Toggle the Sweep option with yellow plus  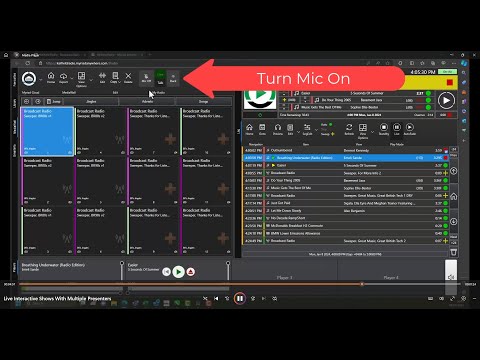point(327,134)
